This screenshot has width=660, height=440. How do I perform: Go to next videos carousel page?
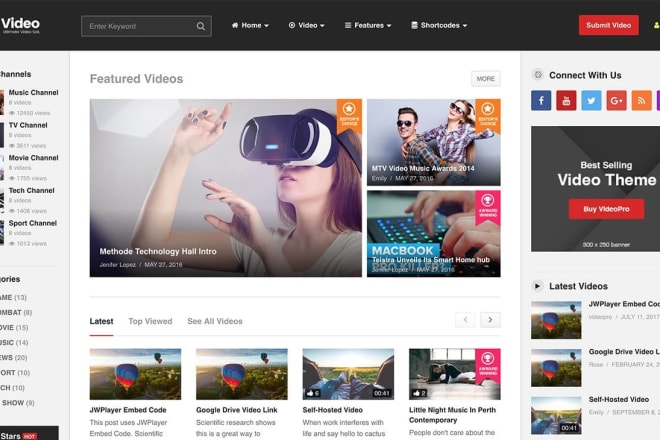pyautogui.click(x=490, y=320)
